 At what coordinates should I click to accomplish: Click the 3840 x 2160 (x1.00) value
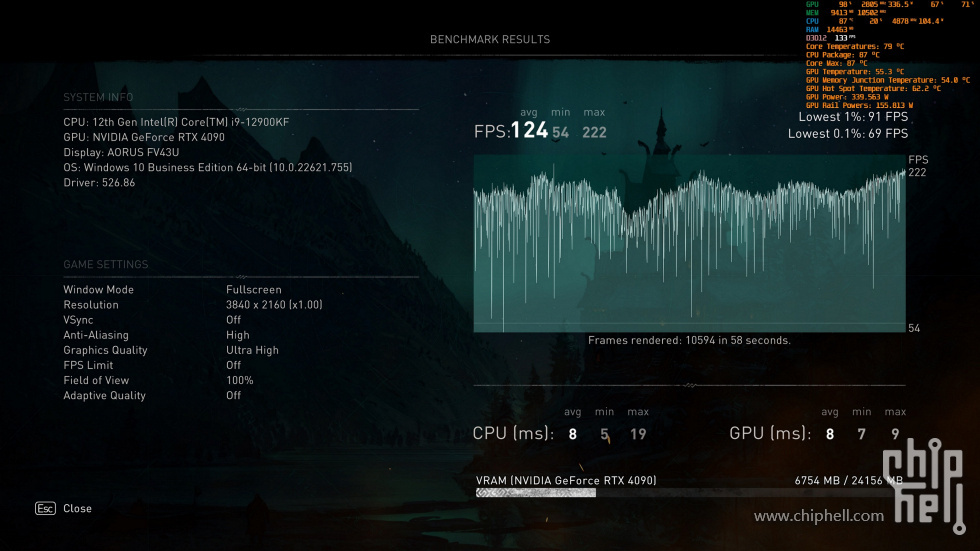(x=274, y=305)
